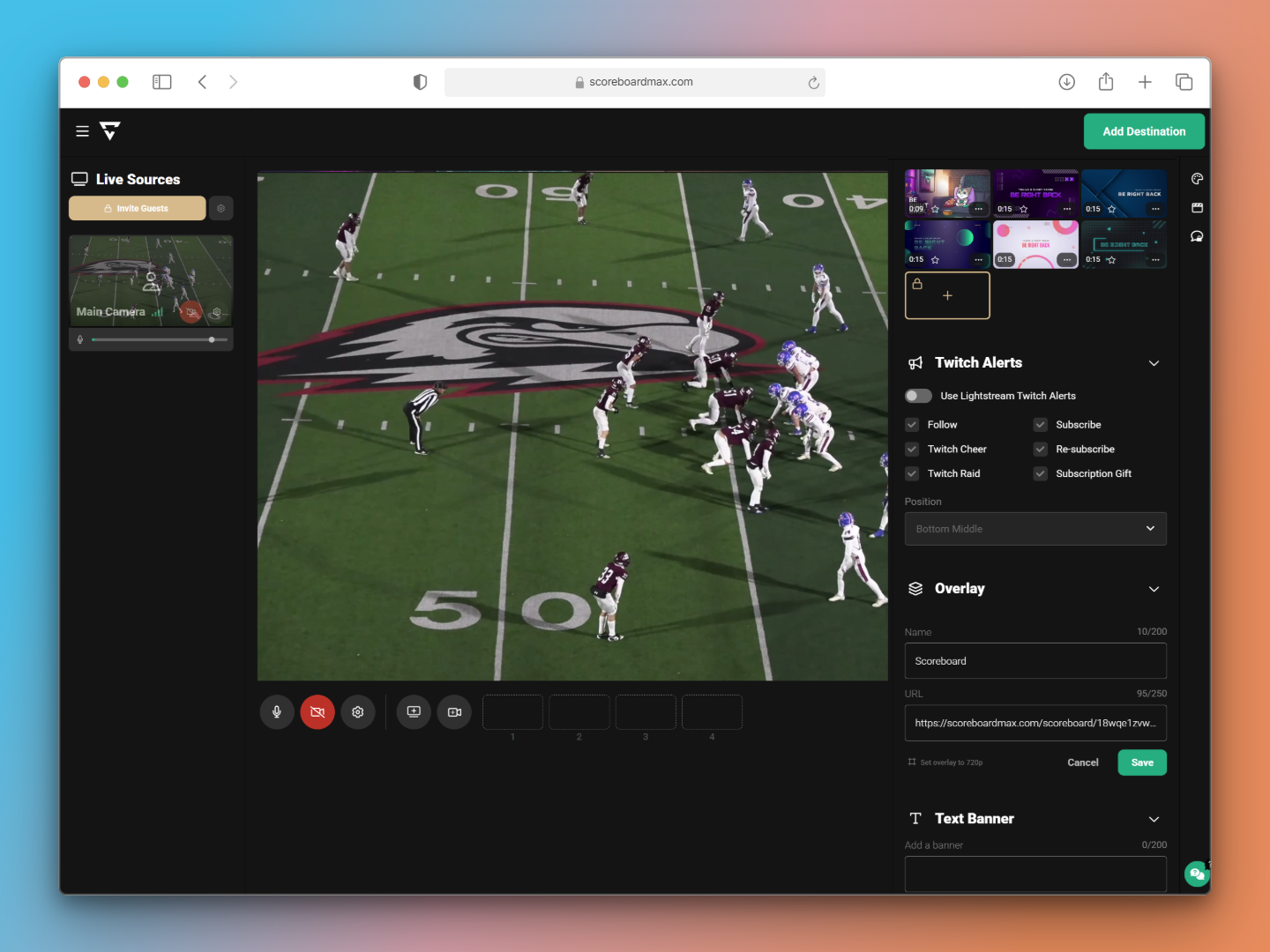
Task: Click Safari privacy shield icon
Action: tap(420, 82)
